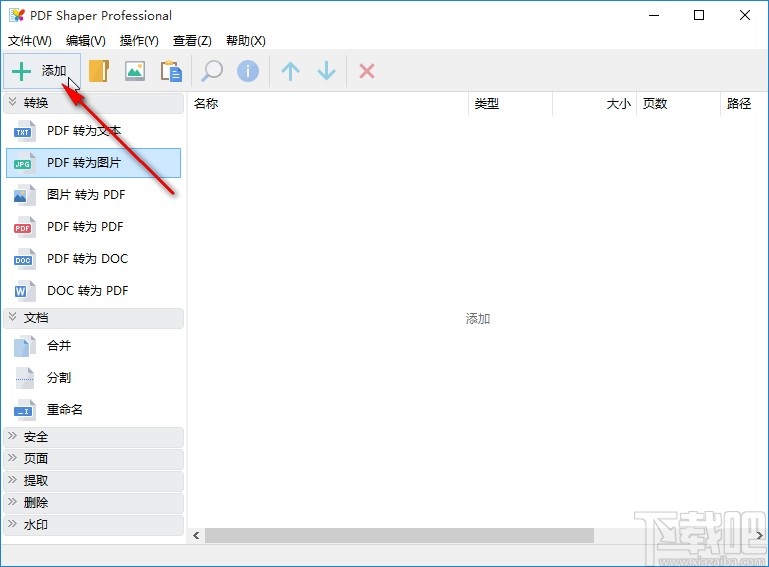Close the PDF Shaper window
Screen dimensions: 769x567
pos(744,15)
